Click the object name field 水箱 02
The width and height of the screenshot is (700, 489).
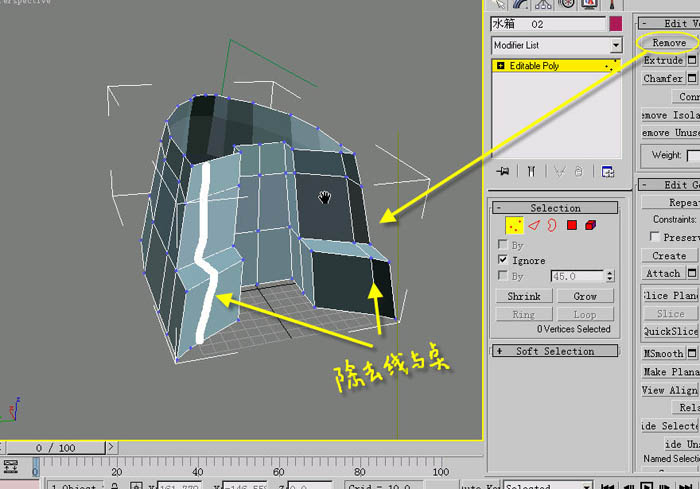[x=548, y=24]
